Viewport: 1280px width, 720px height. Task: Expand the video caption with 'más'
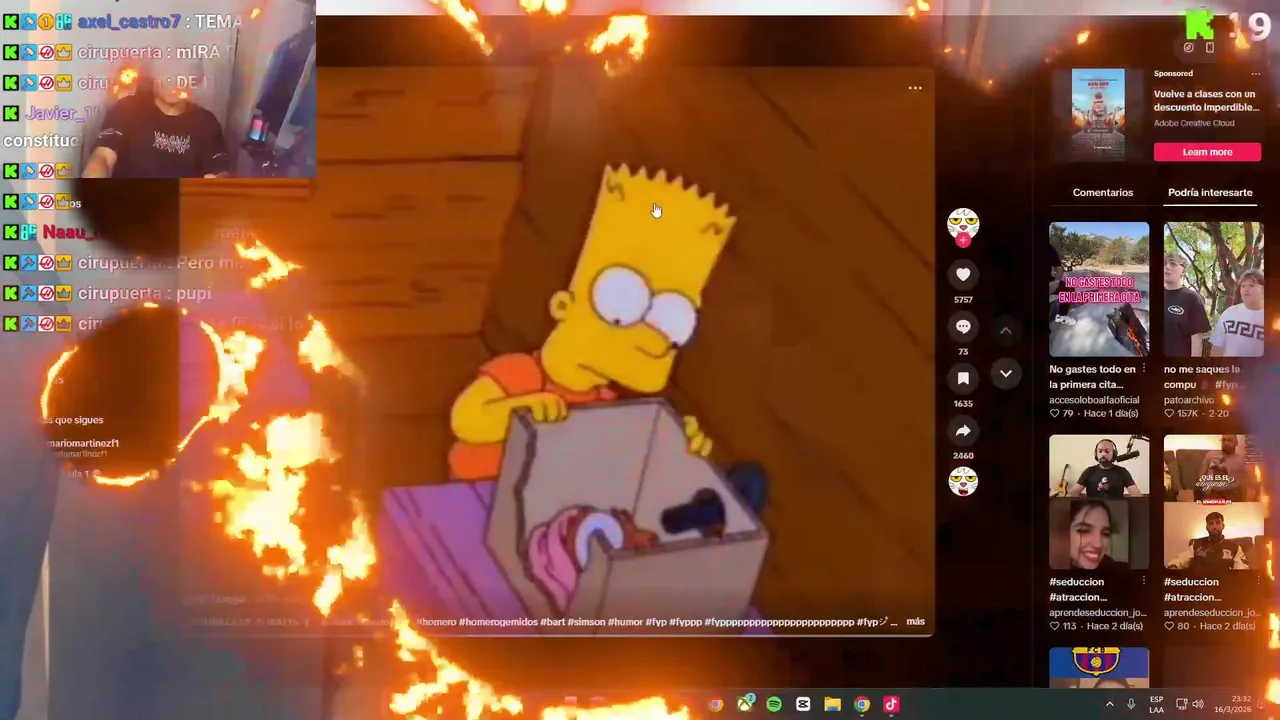coord(915,622)
